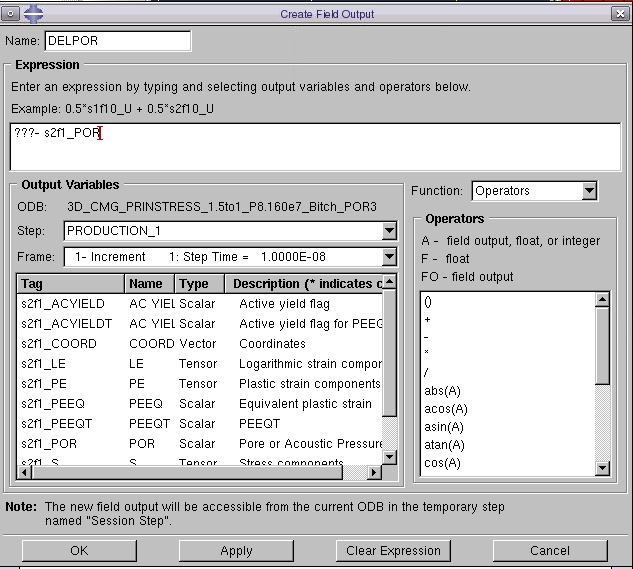Click the variables table scroll left arrow

(x=24, y=472)
